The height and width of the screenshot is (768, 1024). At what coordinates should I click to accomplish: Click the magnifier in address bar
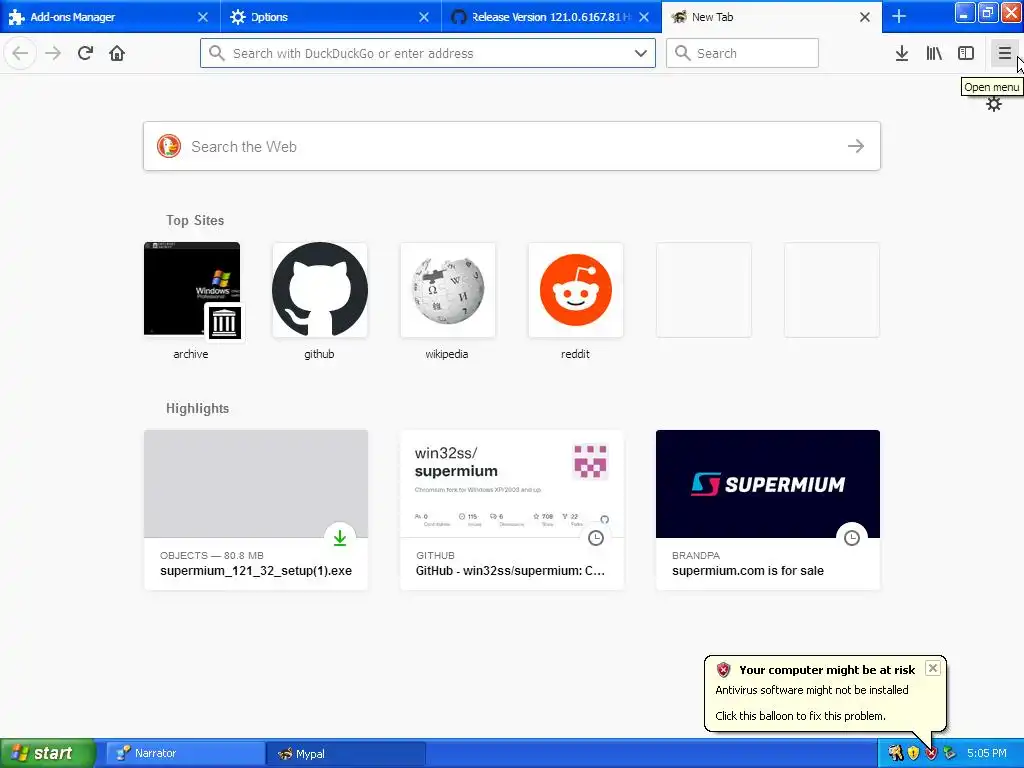tap(216, 53)
